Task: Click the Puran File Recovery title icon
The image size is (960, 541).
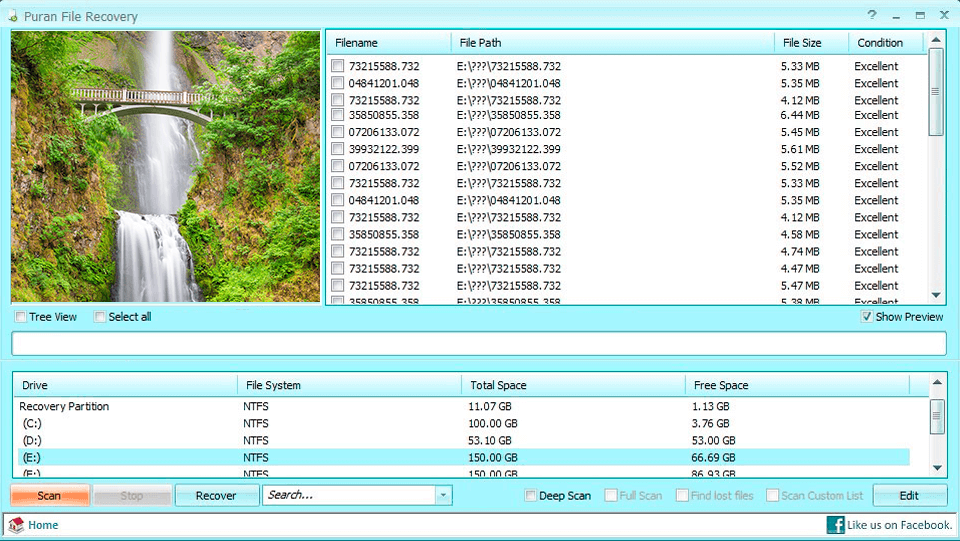Action: [11, 16]
